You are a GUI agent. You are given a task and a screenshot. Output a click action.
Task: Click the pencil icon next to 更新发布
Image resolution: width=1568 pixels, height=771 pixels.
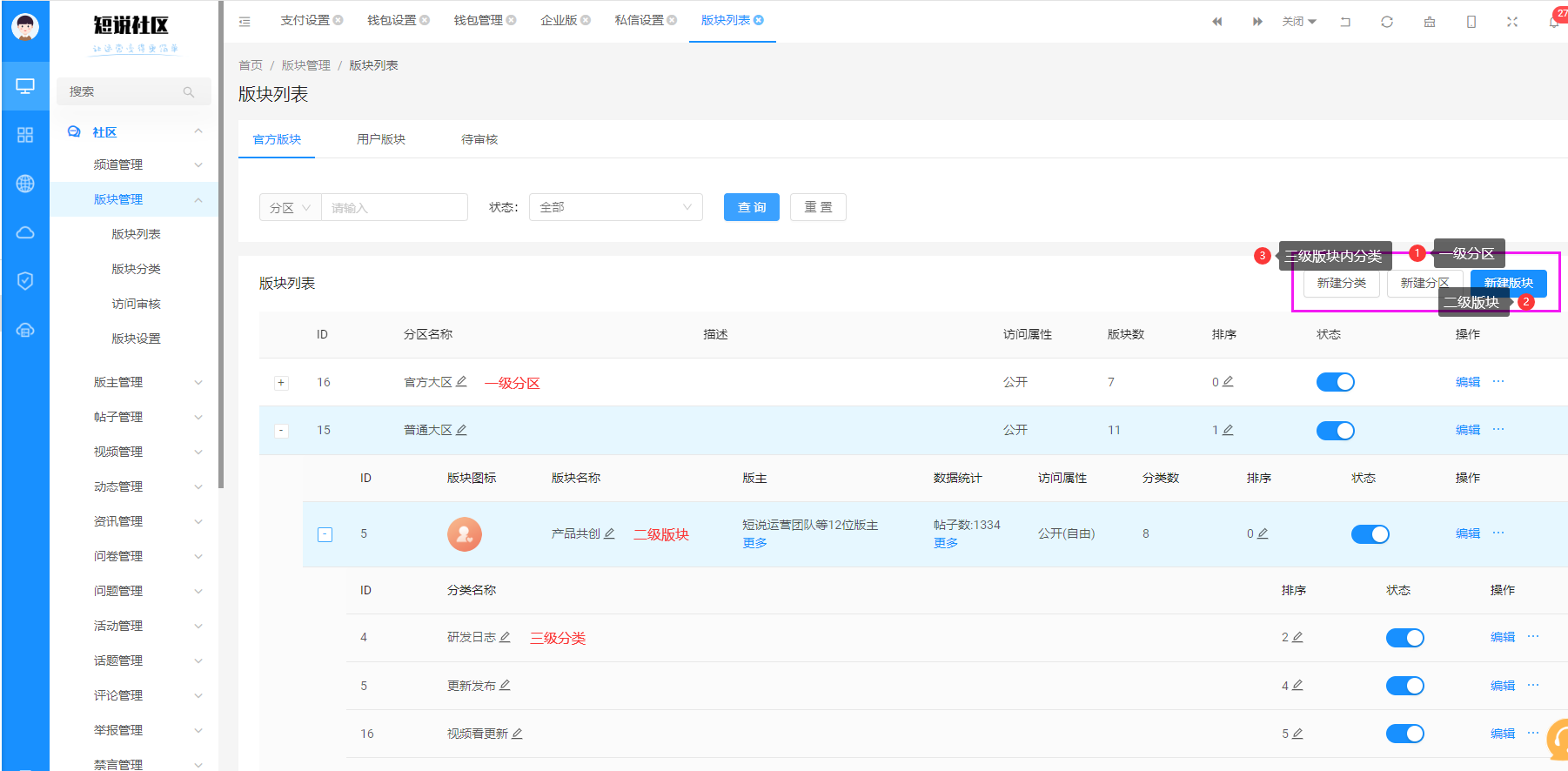coord(505,685)
